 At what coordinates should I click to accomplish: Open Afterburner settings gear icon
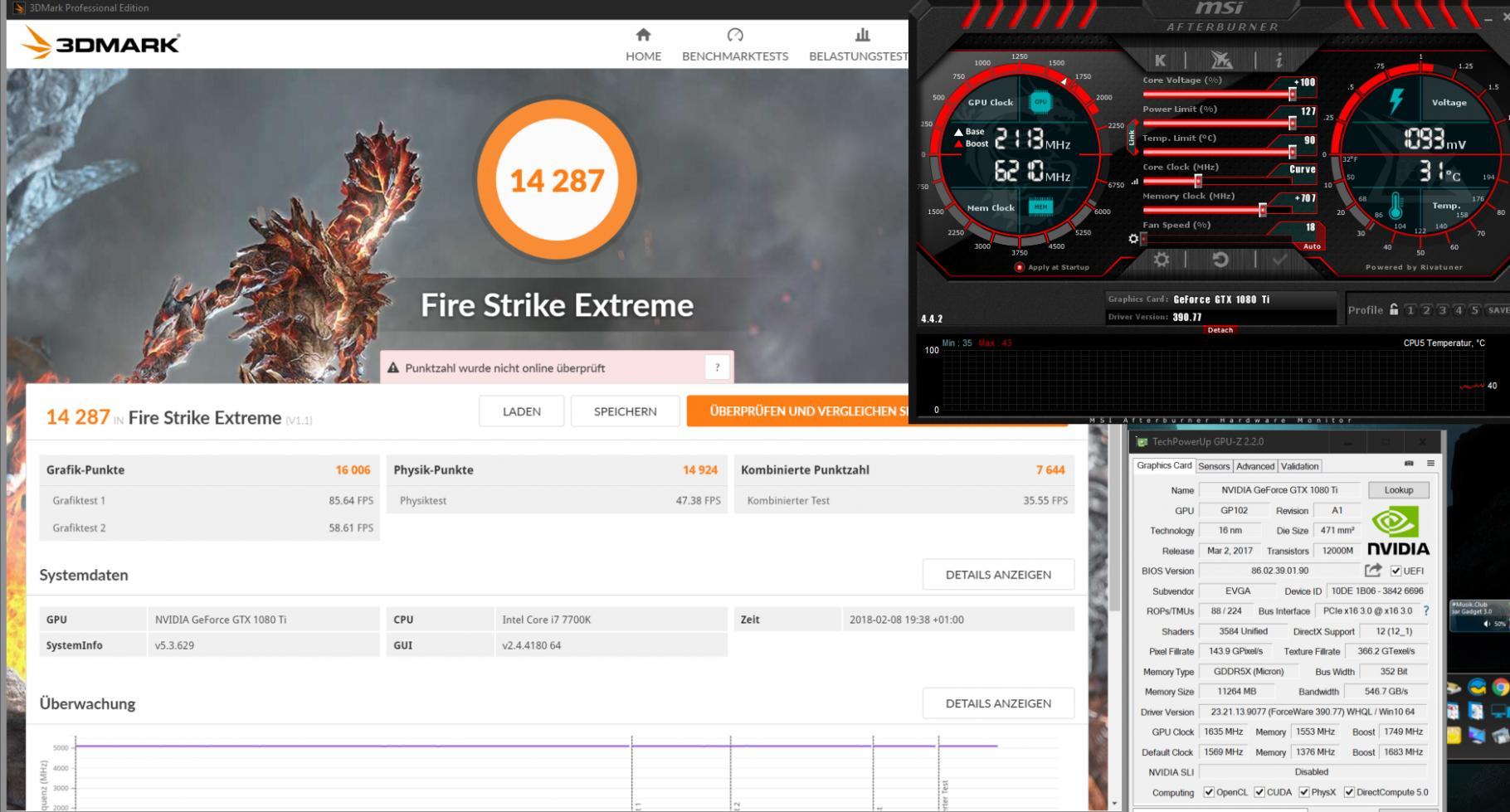pos(1162,260)
